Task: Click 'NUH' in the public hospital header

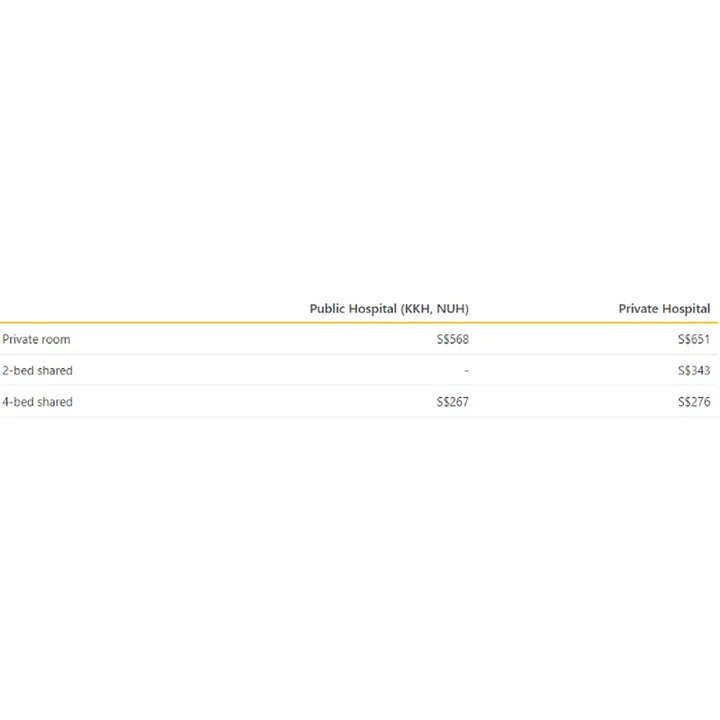Action: pyautogui.click(x=450, y=309)
